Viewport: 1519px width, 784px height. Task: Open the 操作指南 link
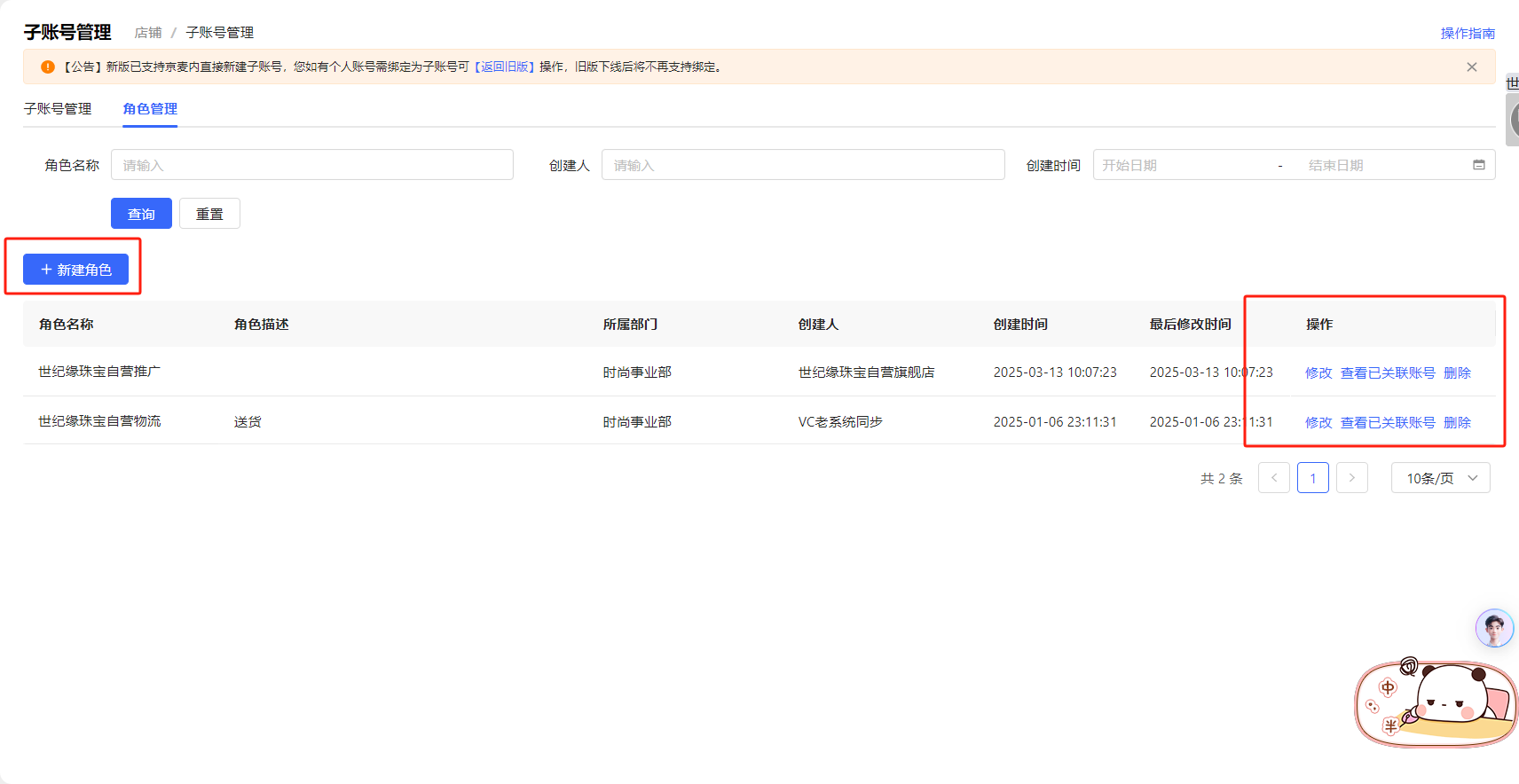(x=1467, y=33)
